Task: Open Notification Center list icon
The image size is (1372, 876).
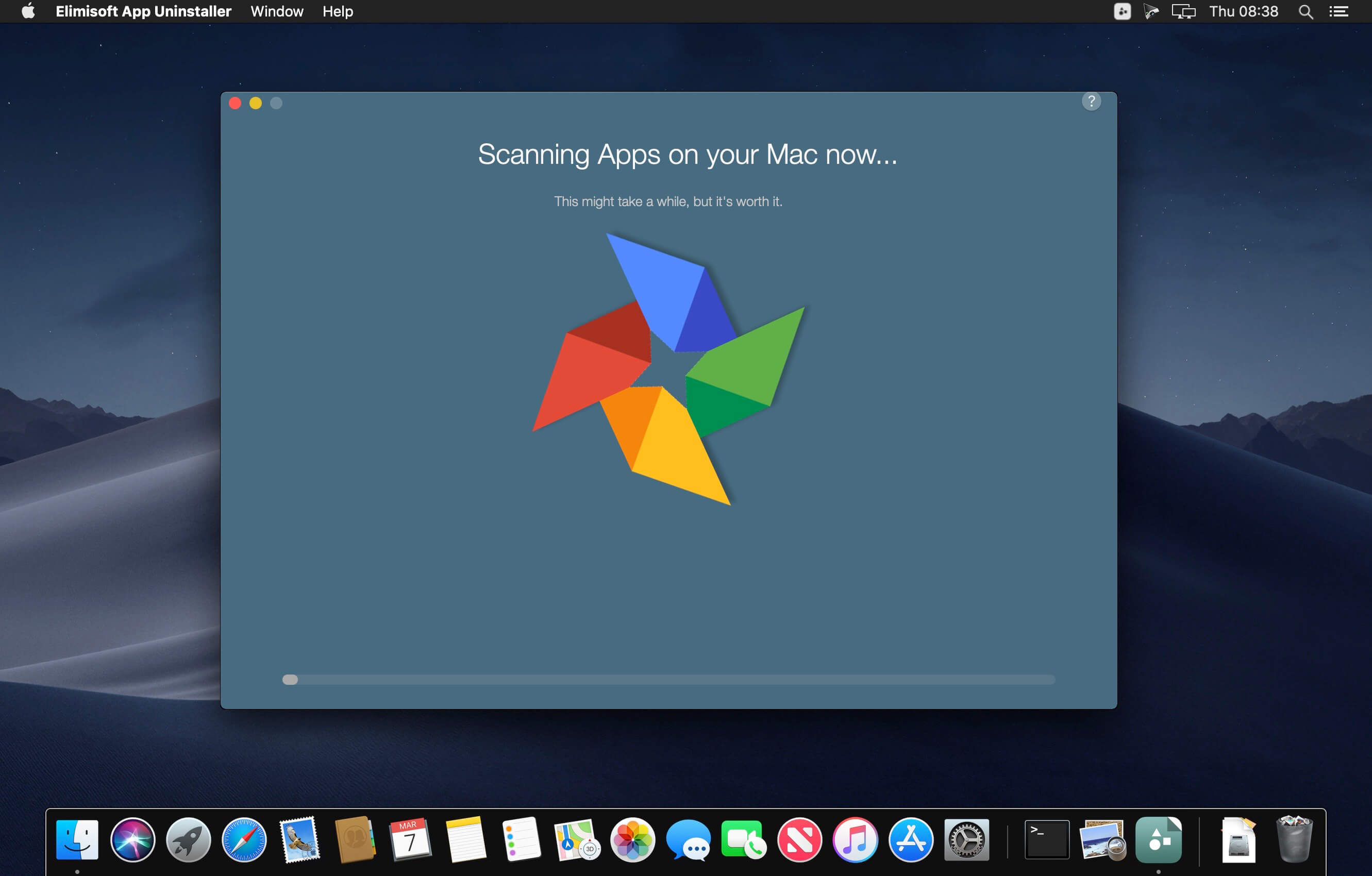Action: click(1338, 11)
